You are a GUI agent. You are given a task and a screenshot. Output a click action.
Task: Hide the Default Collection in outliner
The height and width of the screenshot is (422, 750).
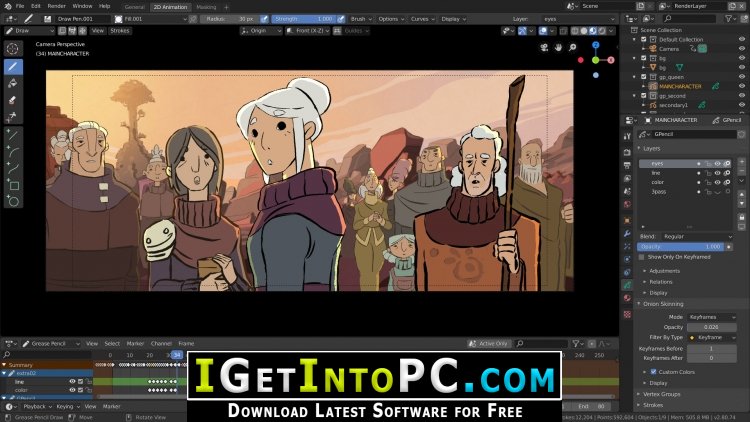pos(742,40)
